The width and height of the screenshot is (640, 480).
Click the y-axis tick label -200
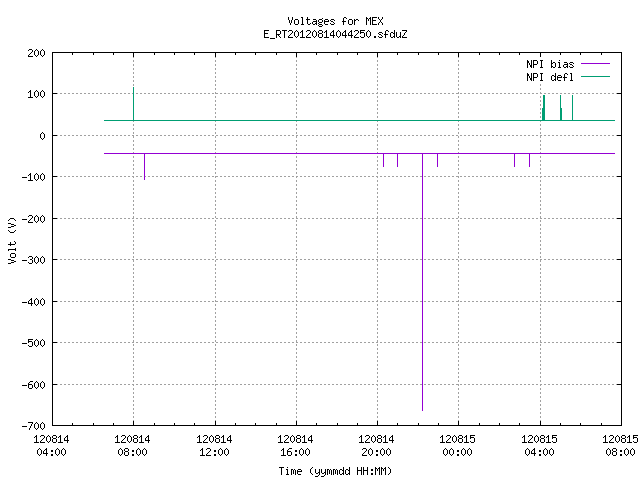coord(33,219)
